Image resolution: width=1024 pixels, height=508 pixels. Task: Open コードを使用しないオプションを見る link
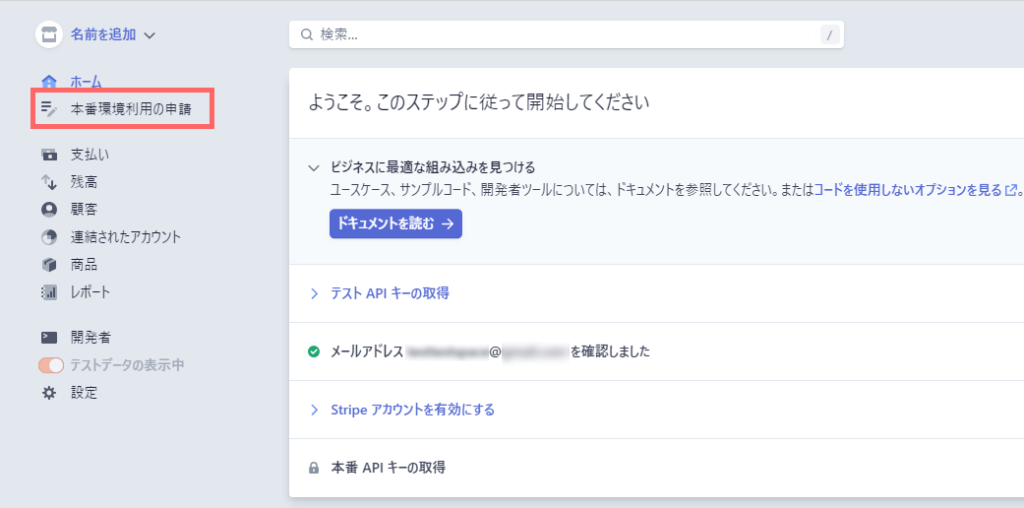tap(908, 190)
